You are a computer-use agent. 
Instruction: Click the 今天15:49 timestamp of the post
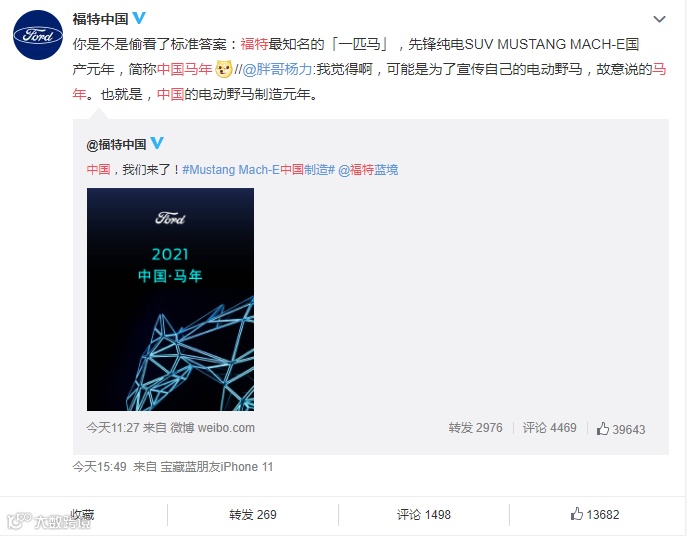99,467
